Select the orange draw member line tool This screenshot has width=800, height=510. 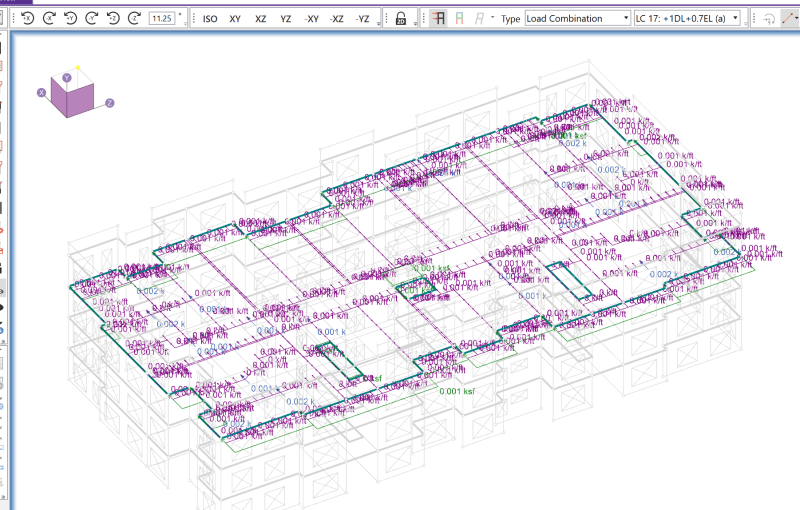[x=788, y=18]
